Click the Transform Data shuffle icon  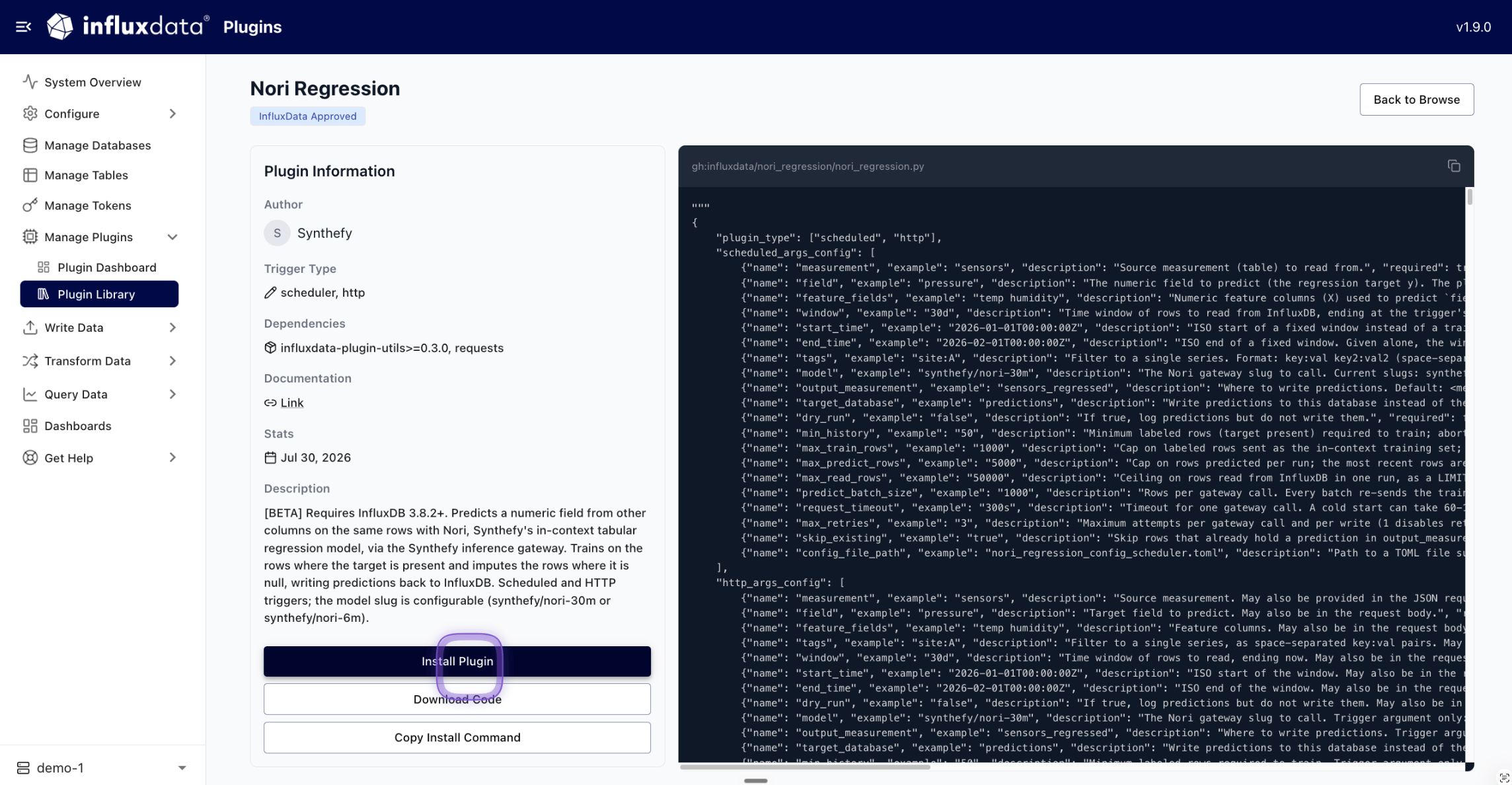(x=30, y=361)
